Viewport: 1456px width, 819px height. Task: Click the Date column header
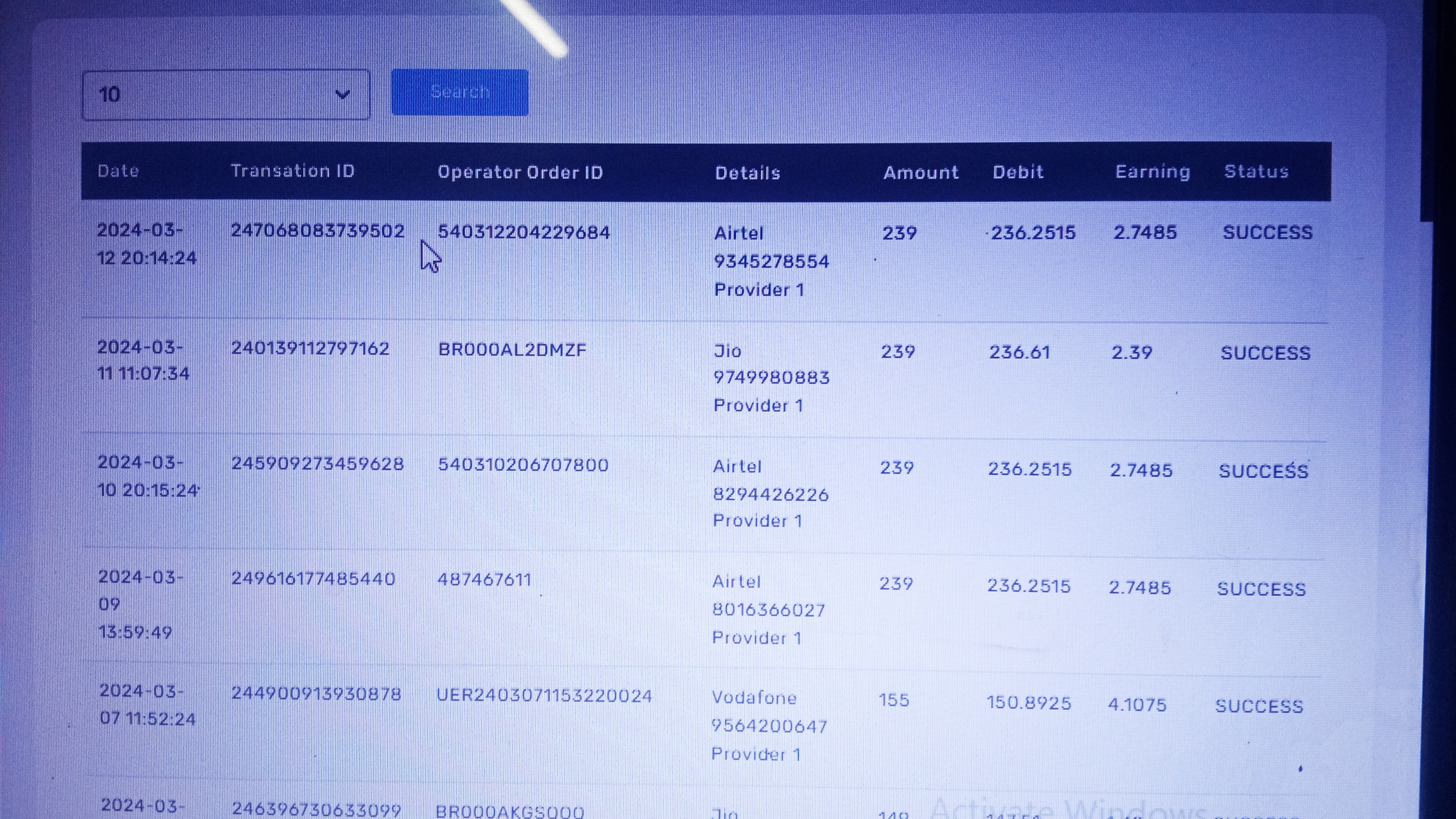[x=118, y=171]
